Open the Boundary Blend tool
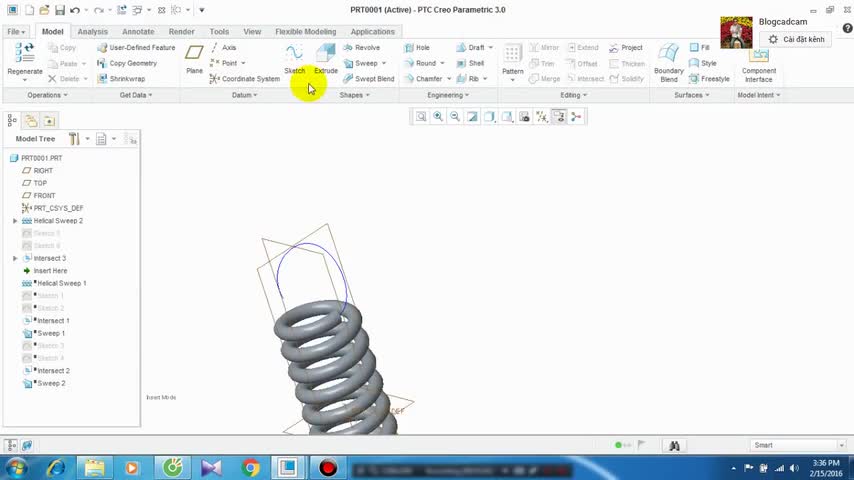The image size is (854, 480). click(x=669, y=63)
